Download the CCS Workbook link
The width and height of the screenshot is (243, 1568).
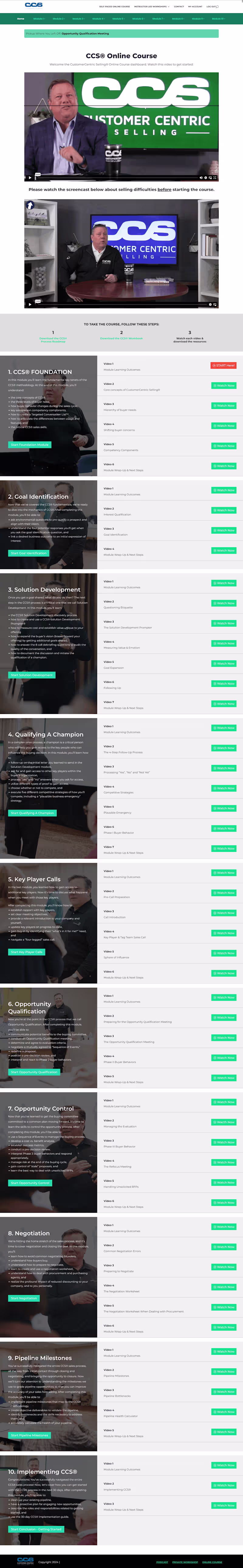[122, 338]
